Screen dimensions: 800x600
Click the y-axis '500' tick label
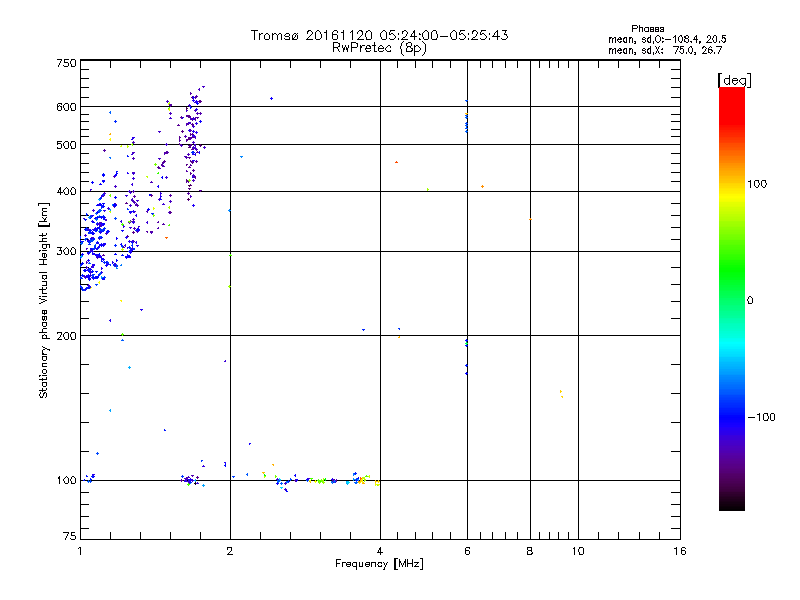coord(67,145)
